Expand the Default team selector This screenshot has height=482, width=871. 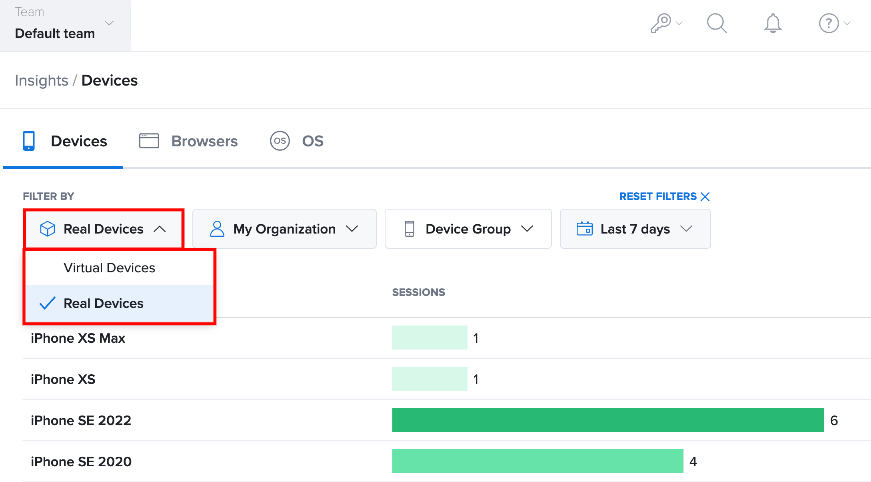[66, 26]
